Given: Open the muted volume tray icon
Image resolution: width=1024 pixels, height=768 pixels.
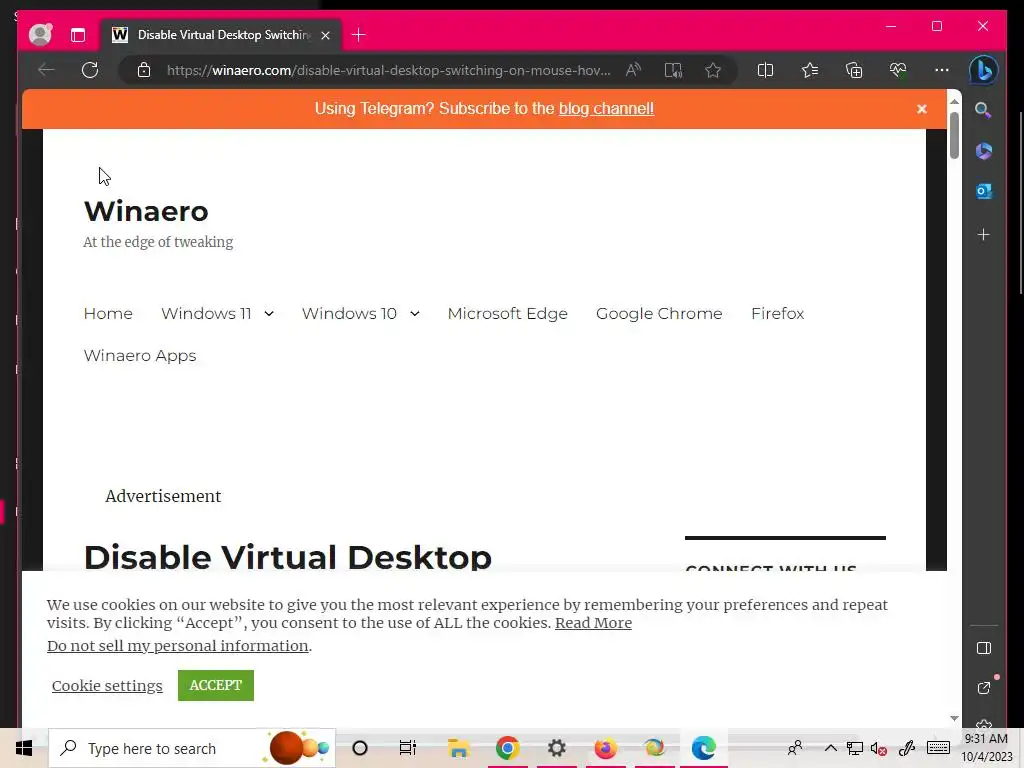Looking at the screenshot, I should (x=879, y=748).
